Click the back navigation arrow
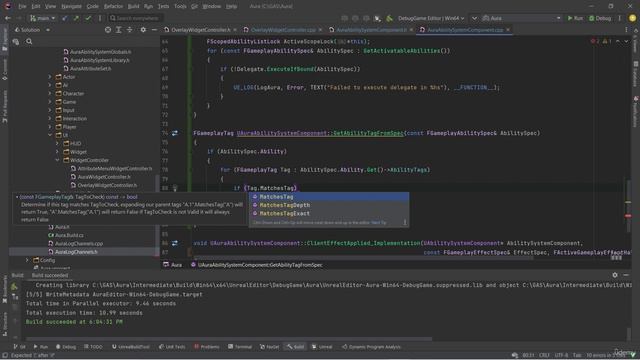 [8, 18]
